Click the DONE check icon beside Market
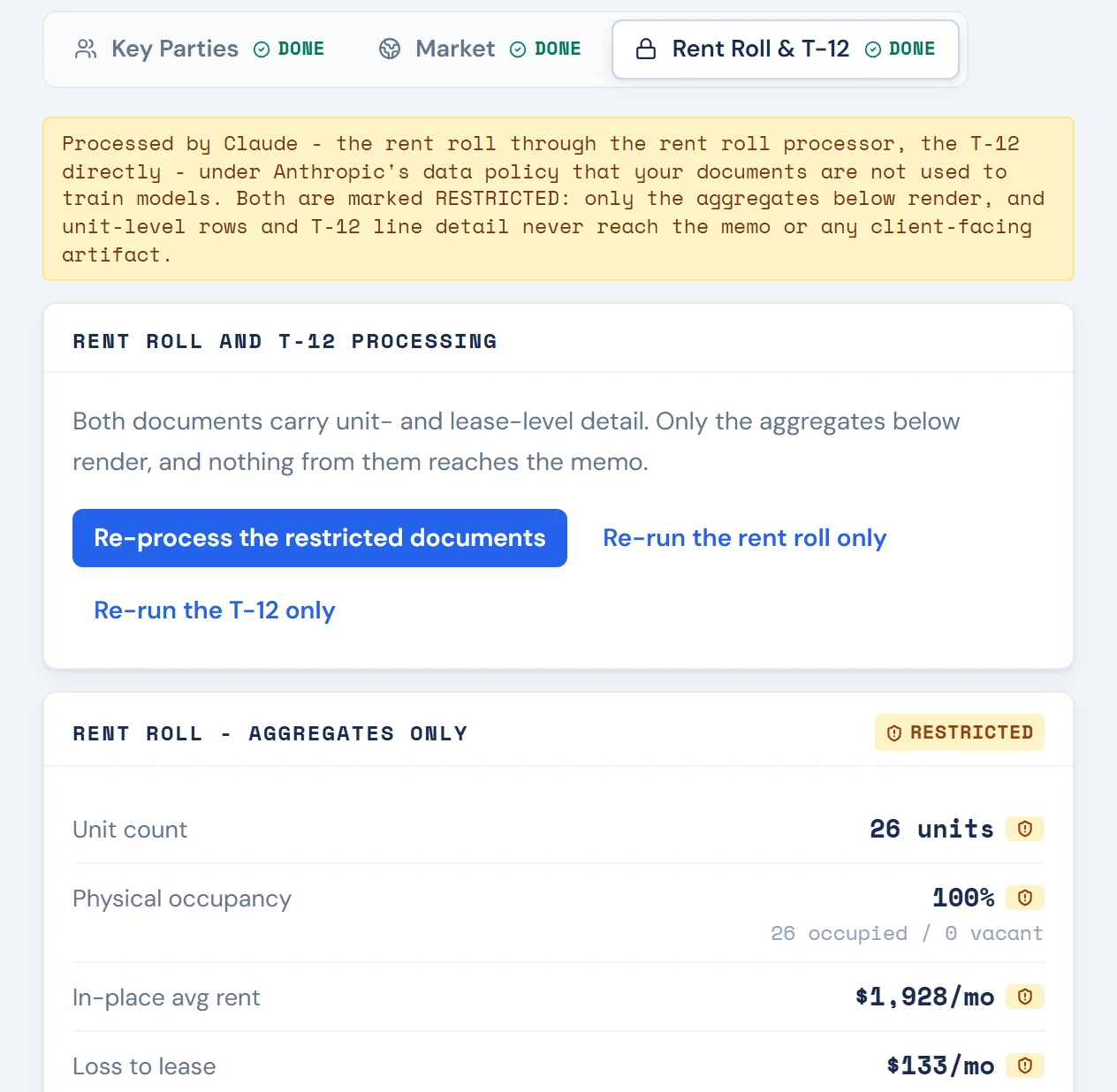 tap(518, 49)
